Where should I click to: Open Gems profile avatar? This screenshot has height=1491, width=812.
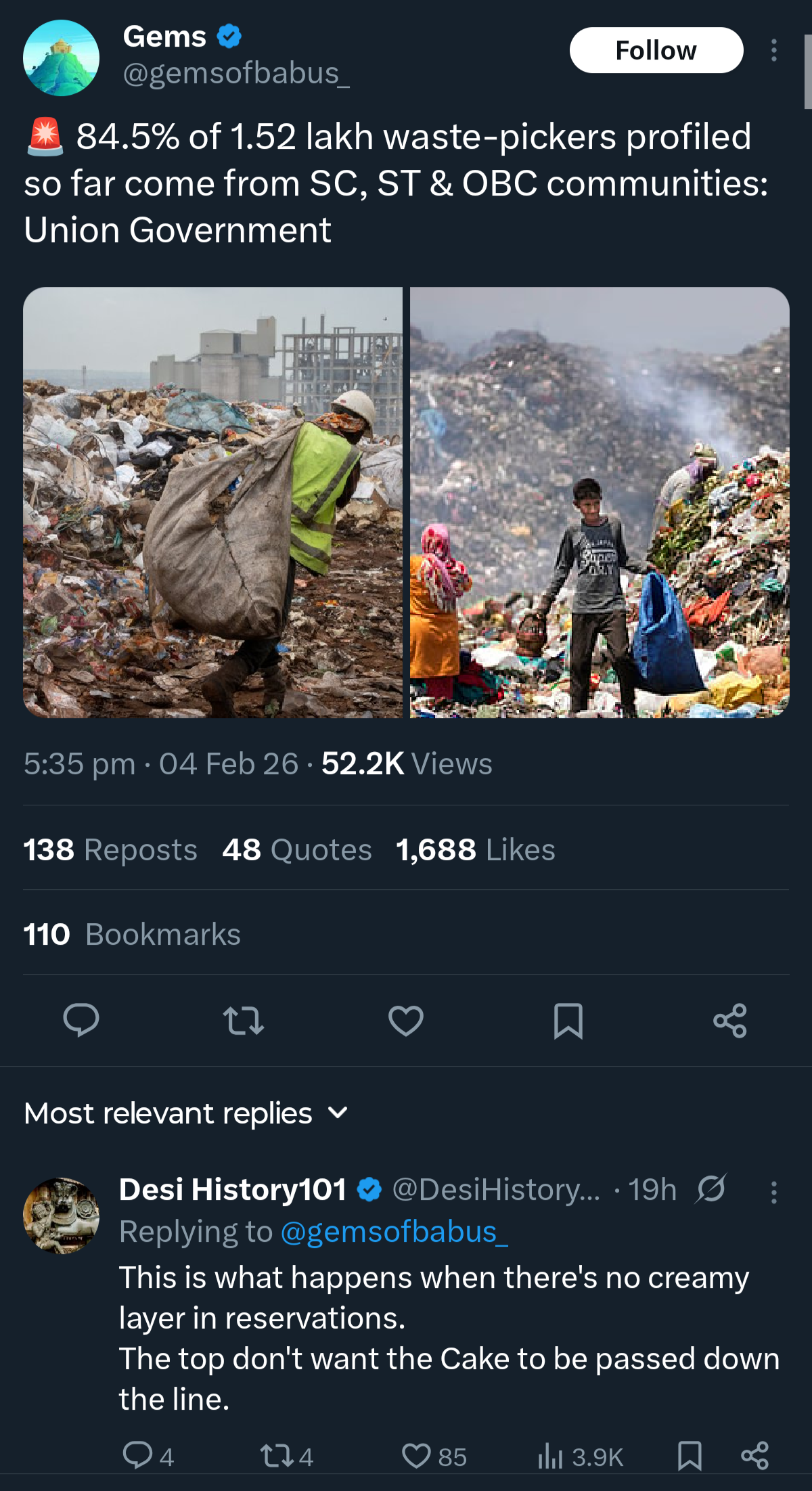point(61,58)
